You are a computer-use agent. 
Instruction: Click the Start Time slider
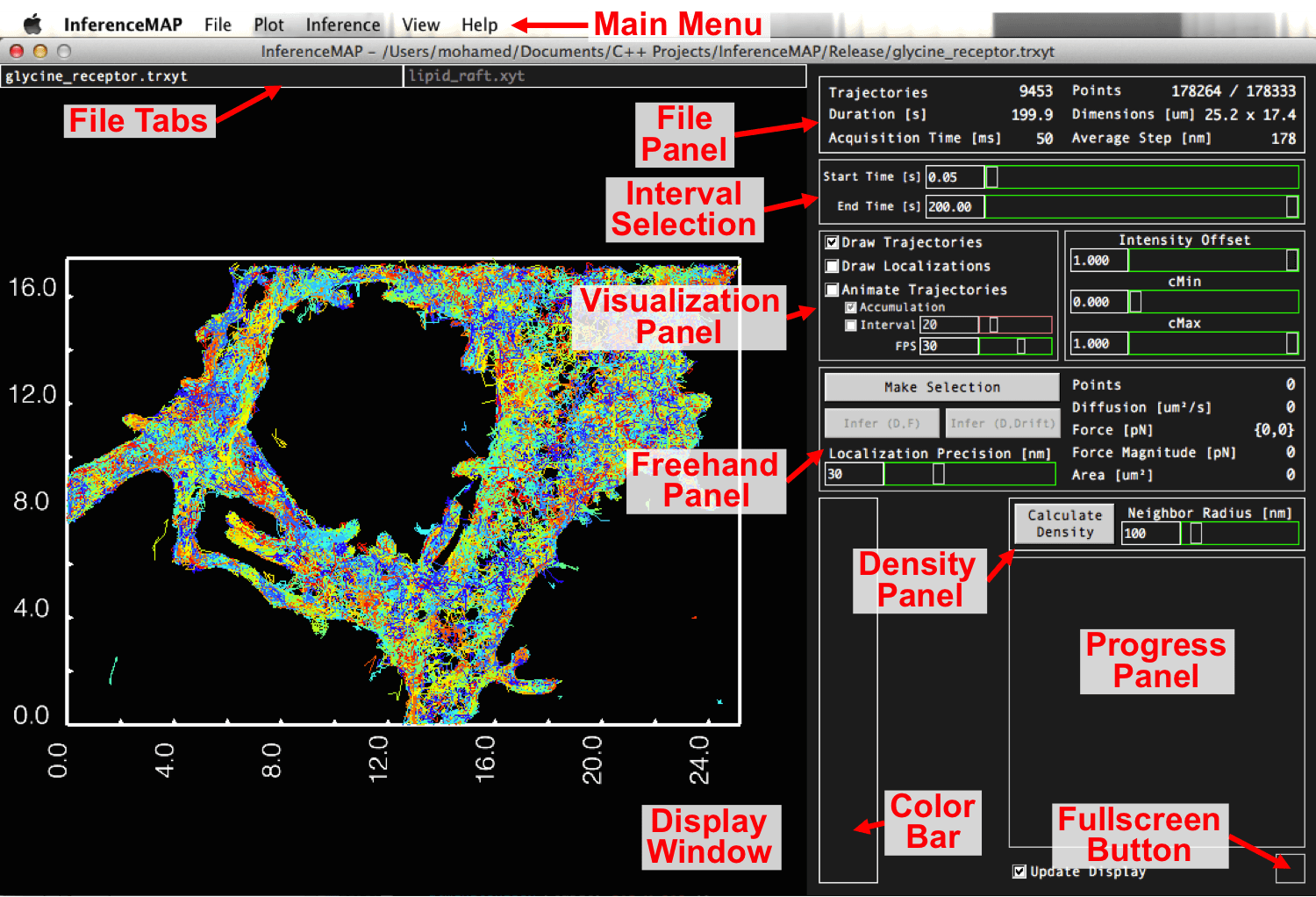click(x=1141, y=177)
